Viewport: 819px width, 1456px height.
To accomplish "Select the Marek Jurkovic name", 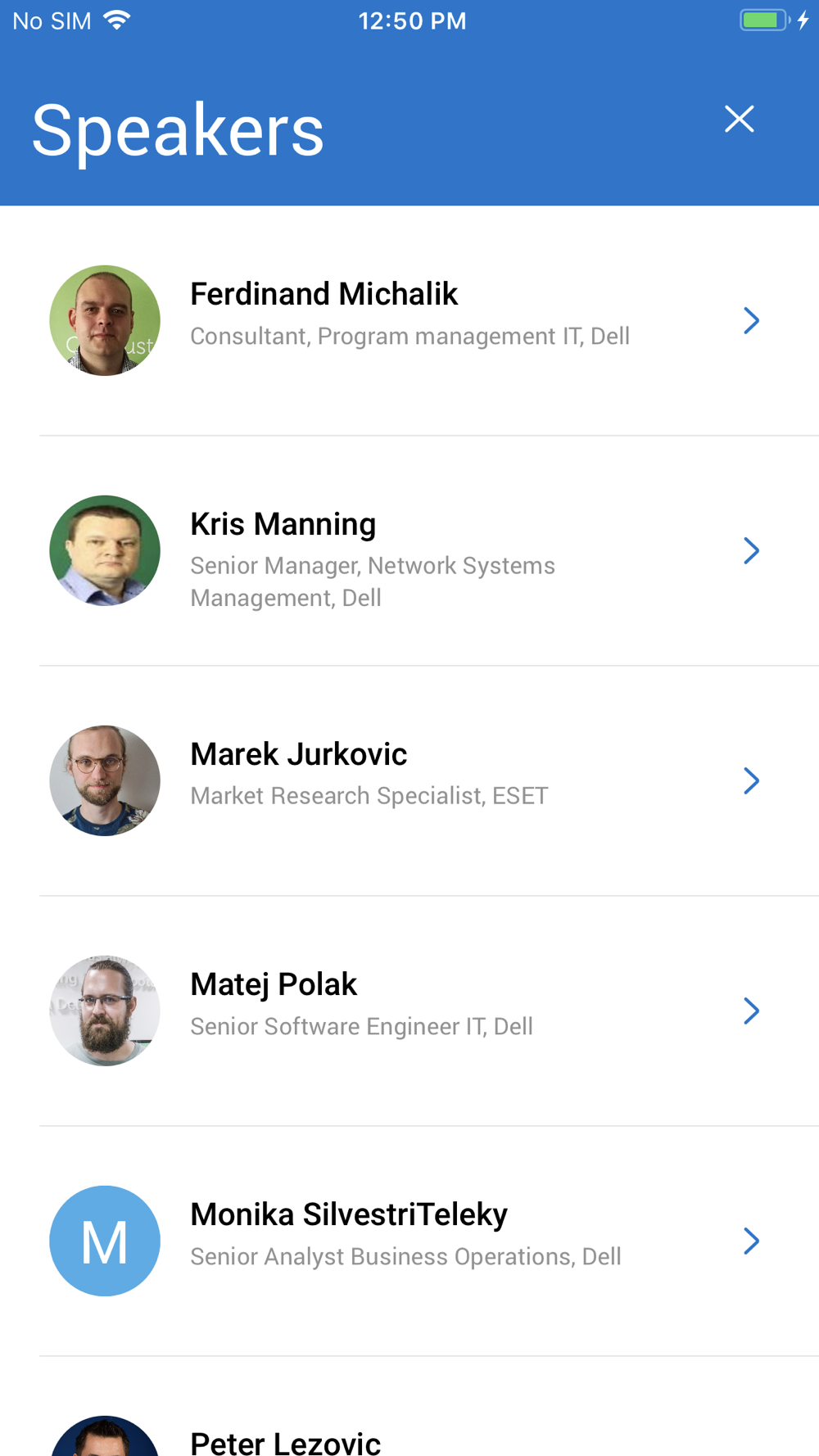I will [x=298, y=754].
